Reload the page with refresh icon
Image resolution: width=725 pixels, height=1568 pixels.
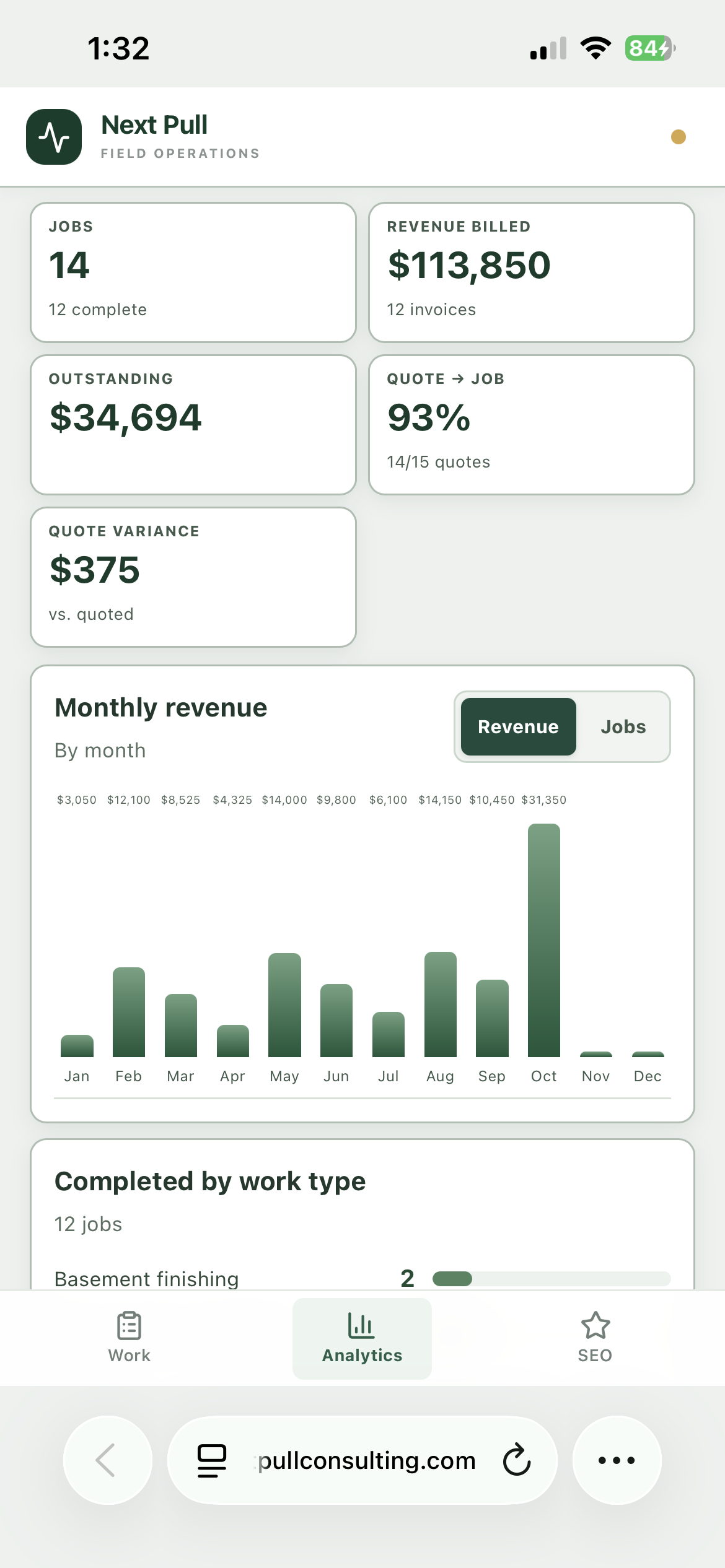click(x=517, y=1460)
